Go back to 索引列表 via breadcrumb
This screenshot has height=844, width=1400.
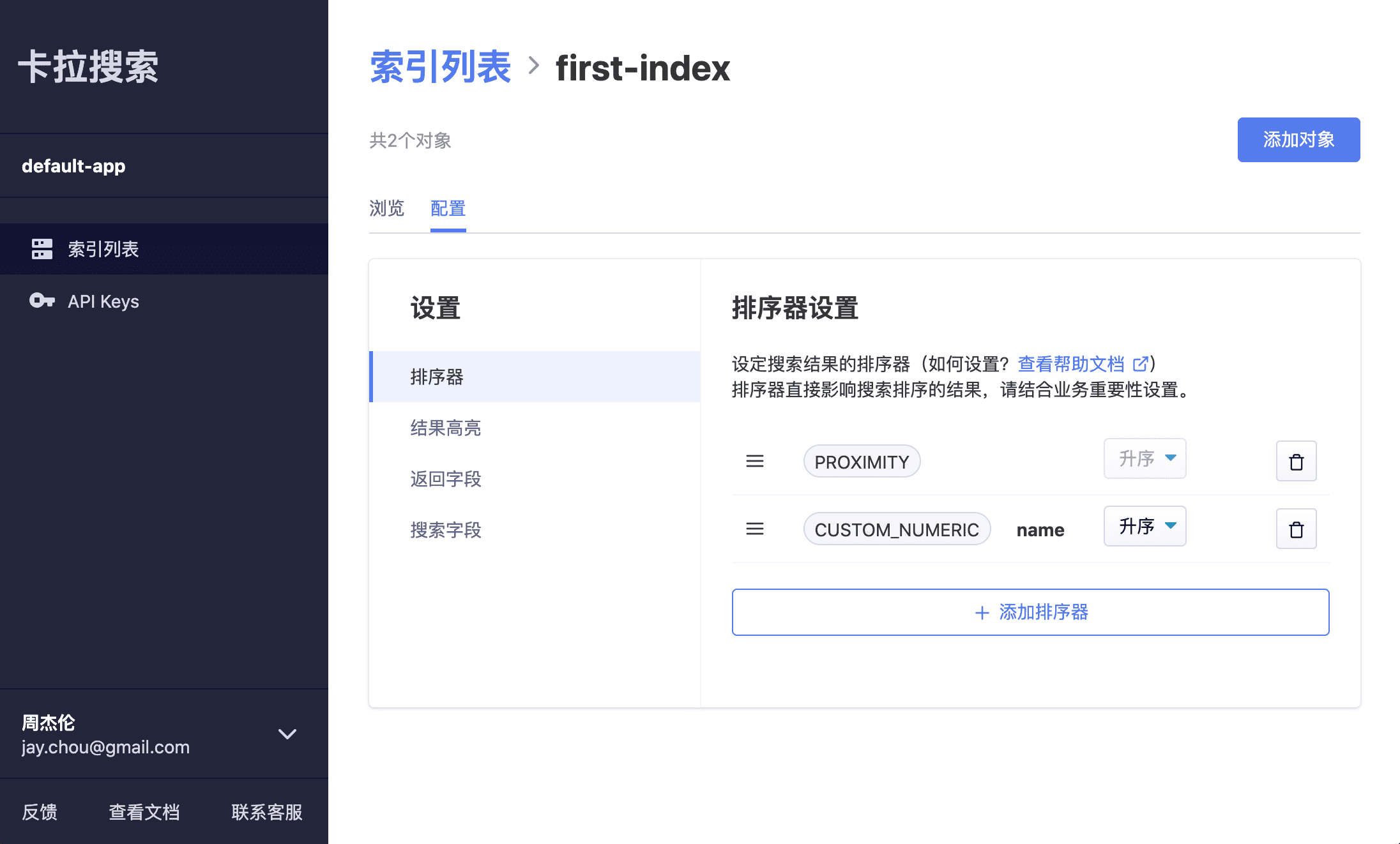[x=440, y=68]
